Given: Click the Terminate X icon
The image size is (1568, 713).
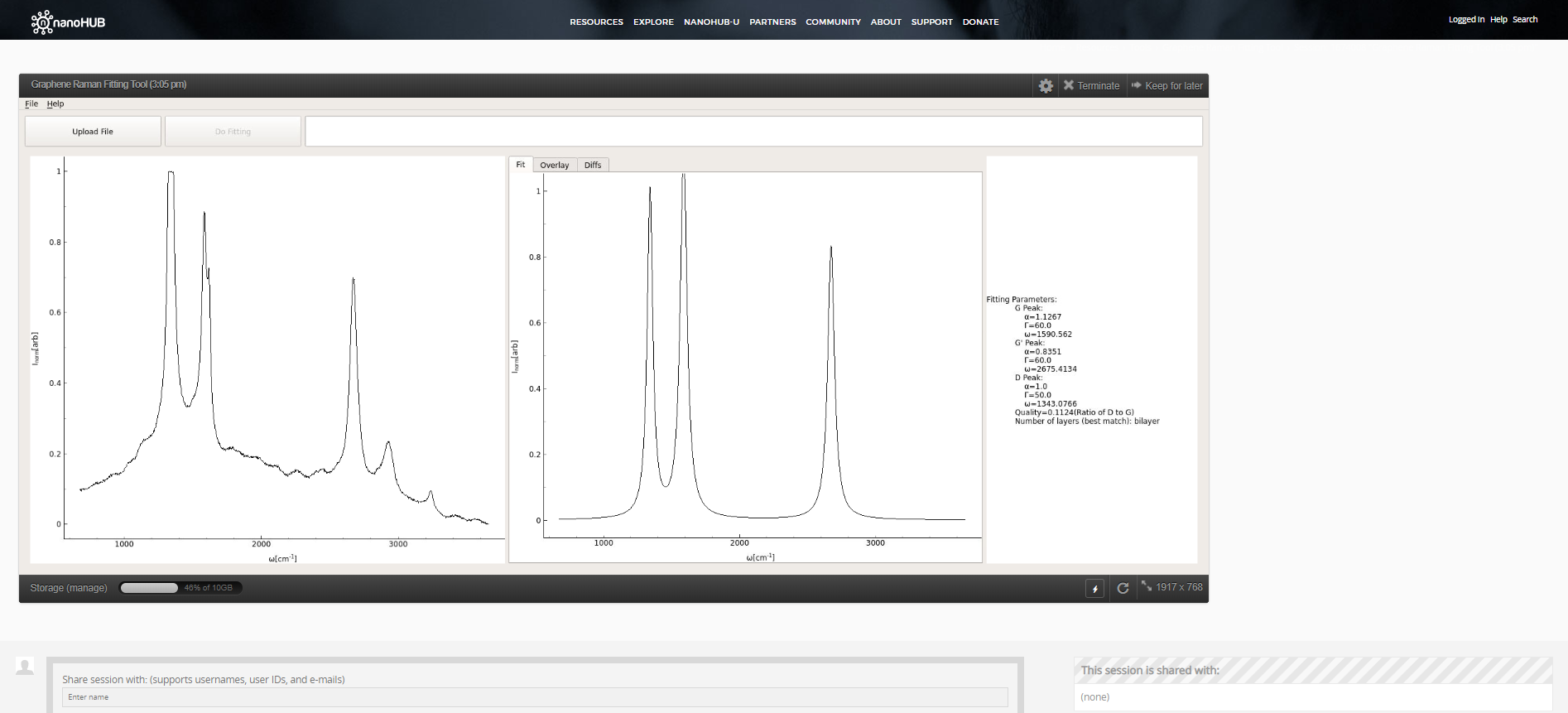Looking at the screenshot, I should tap(1069, 85).
